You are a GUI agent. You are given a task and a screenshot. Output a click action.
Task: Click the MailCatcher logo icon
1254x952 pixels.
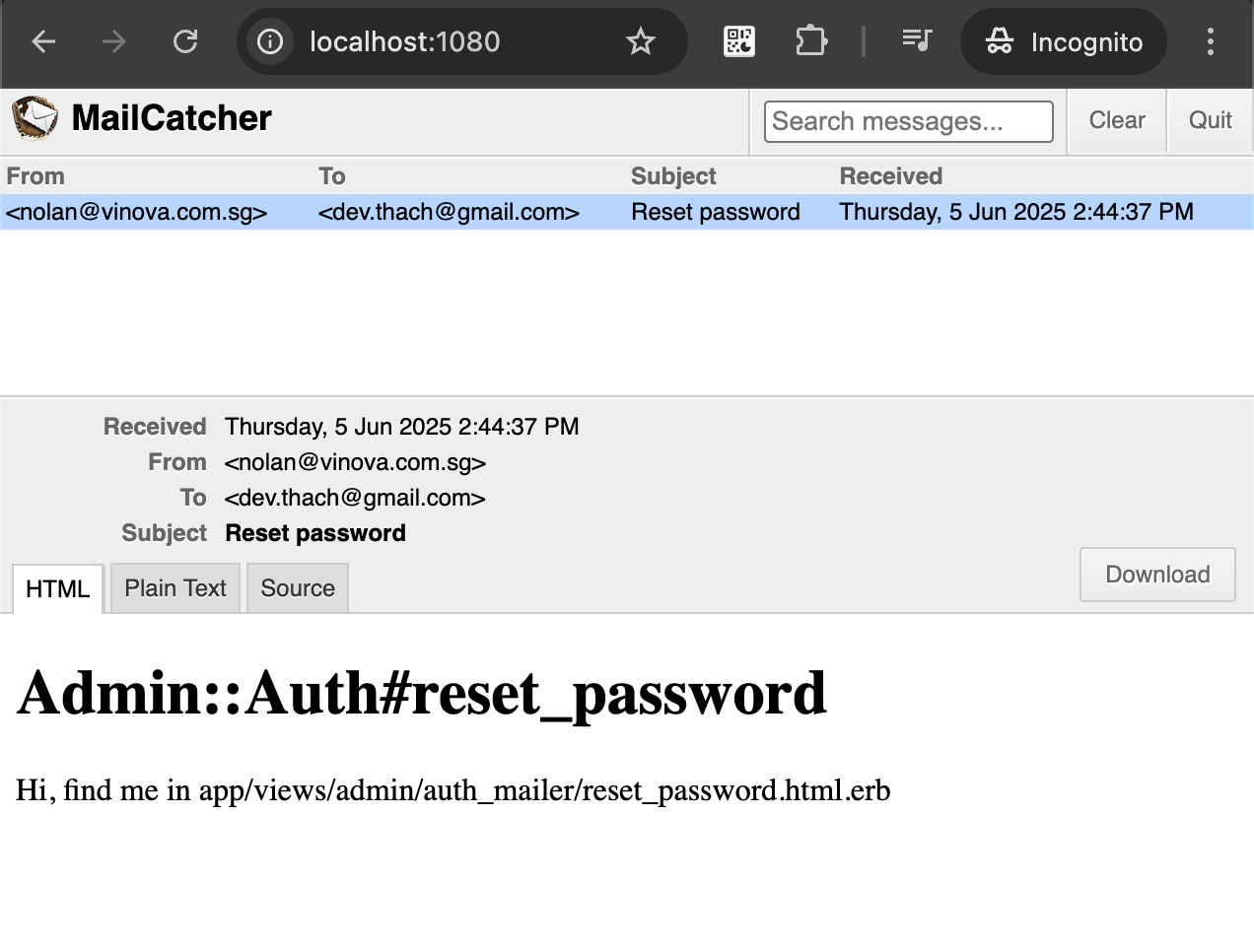click(x=35, y=118)
